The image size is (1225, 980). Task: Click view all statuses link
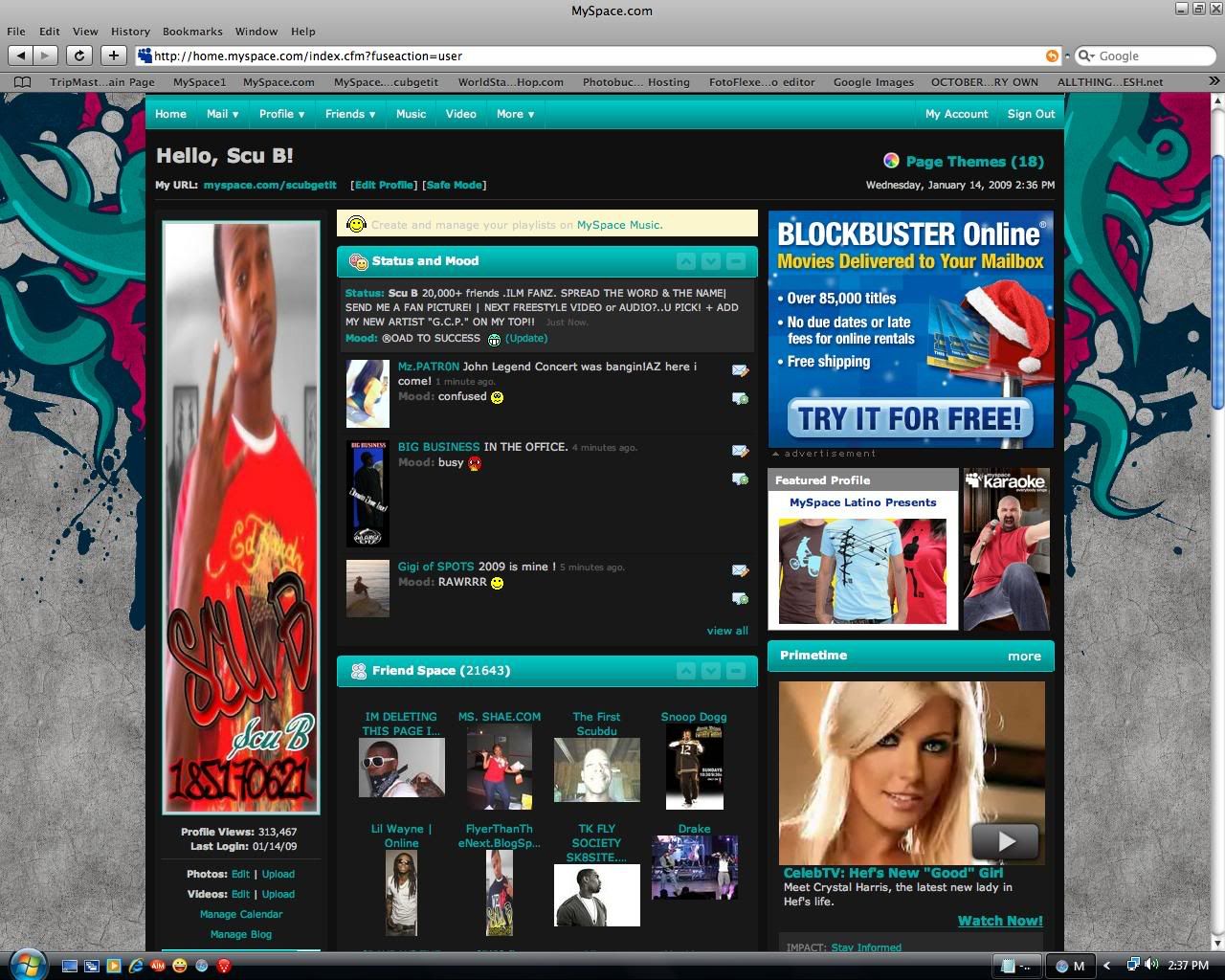[727, 631]
